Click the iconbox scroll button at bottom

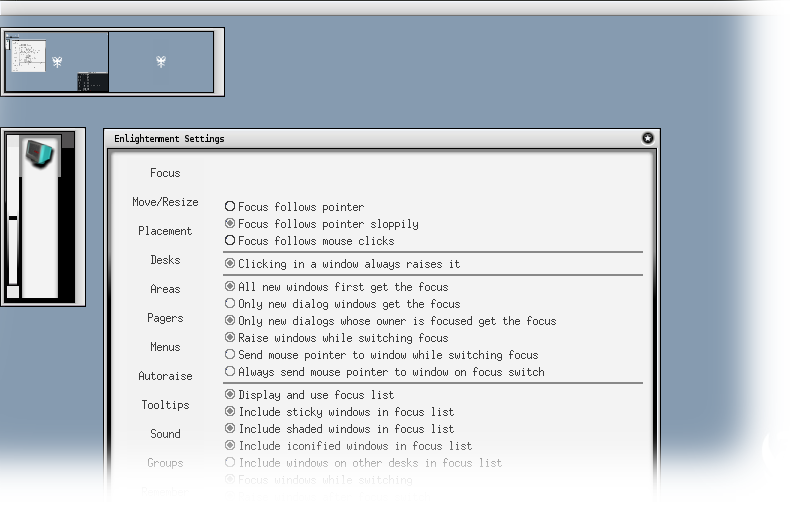coord(13,292)
